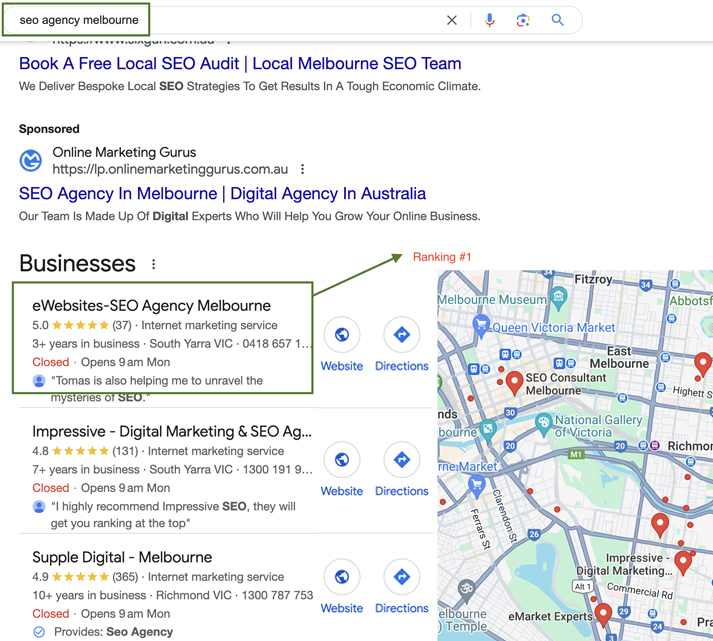This screenshot has height=641, width=713.
Task: Click reviewer avatar beside Impressive SEO review
Action: [39, 506]
